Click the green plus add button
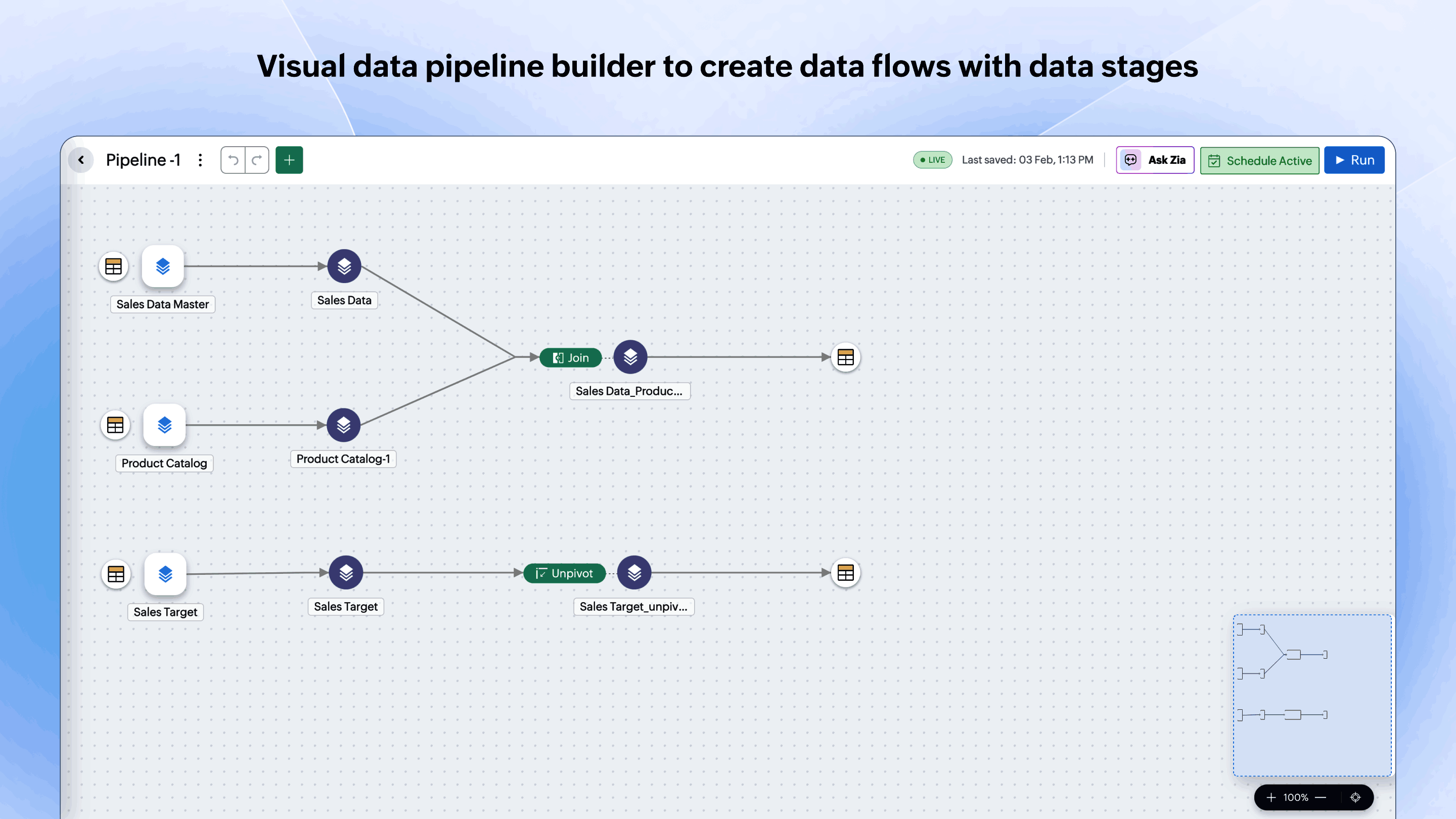1456x819 pixels. (289, 160)
